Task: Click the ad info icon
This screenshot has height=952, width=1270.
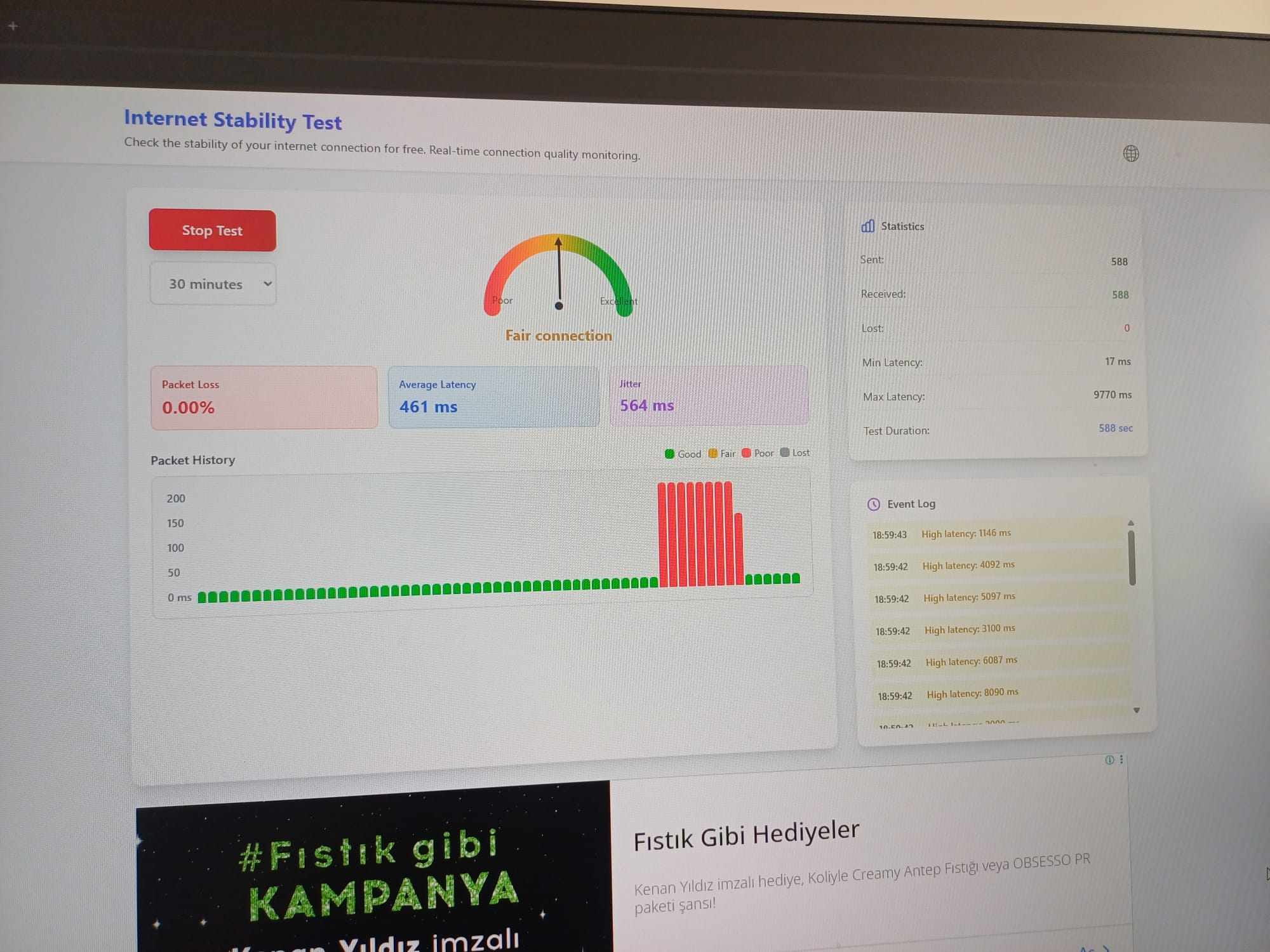Action: [1109, 760]
